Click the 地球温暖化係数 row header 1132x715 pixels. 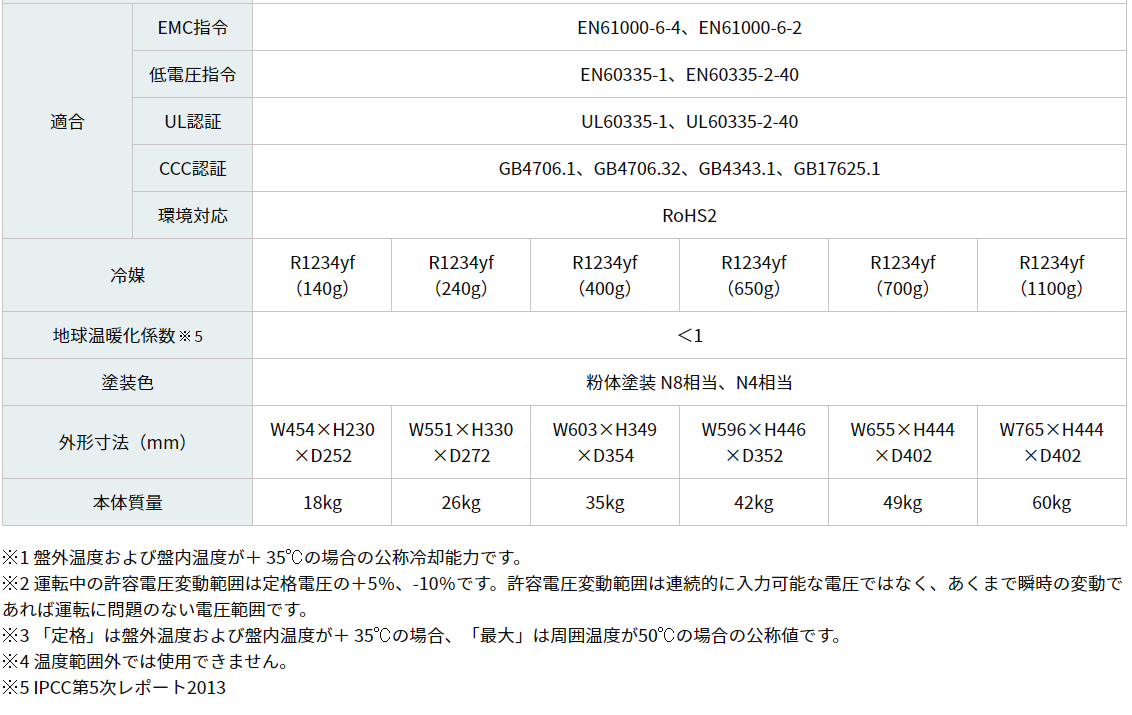tap(127, 336)
